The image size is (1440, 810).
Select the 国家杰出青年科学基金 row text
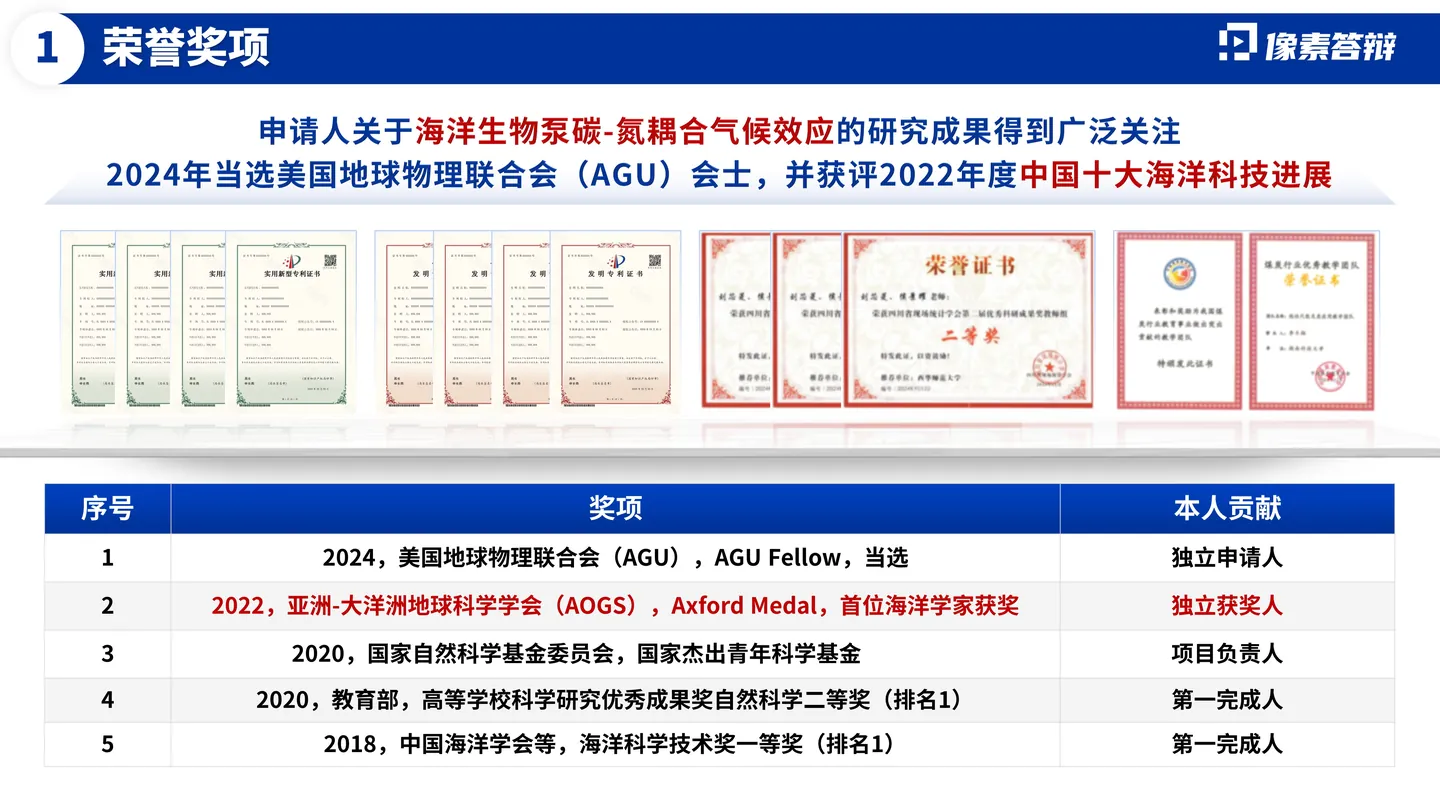point(577,654)
